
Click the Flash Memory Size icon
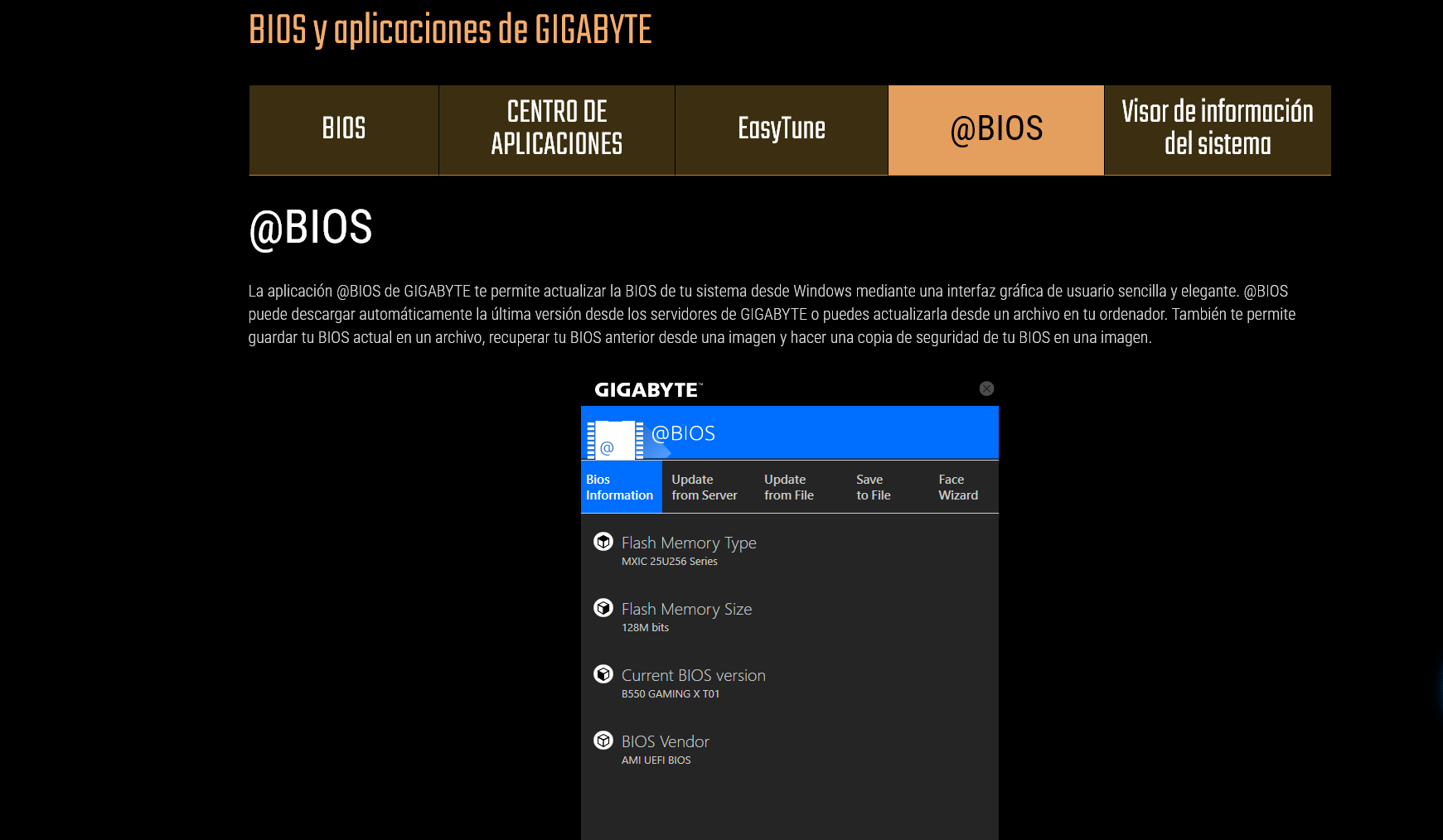click(603, 608)
